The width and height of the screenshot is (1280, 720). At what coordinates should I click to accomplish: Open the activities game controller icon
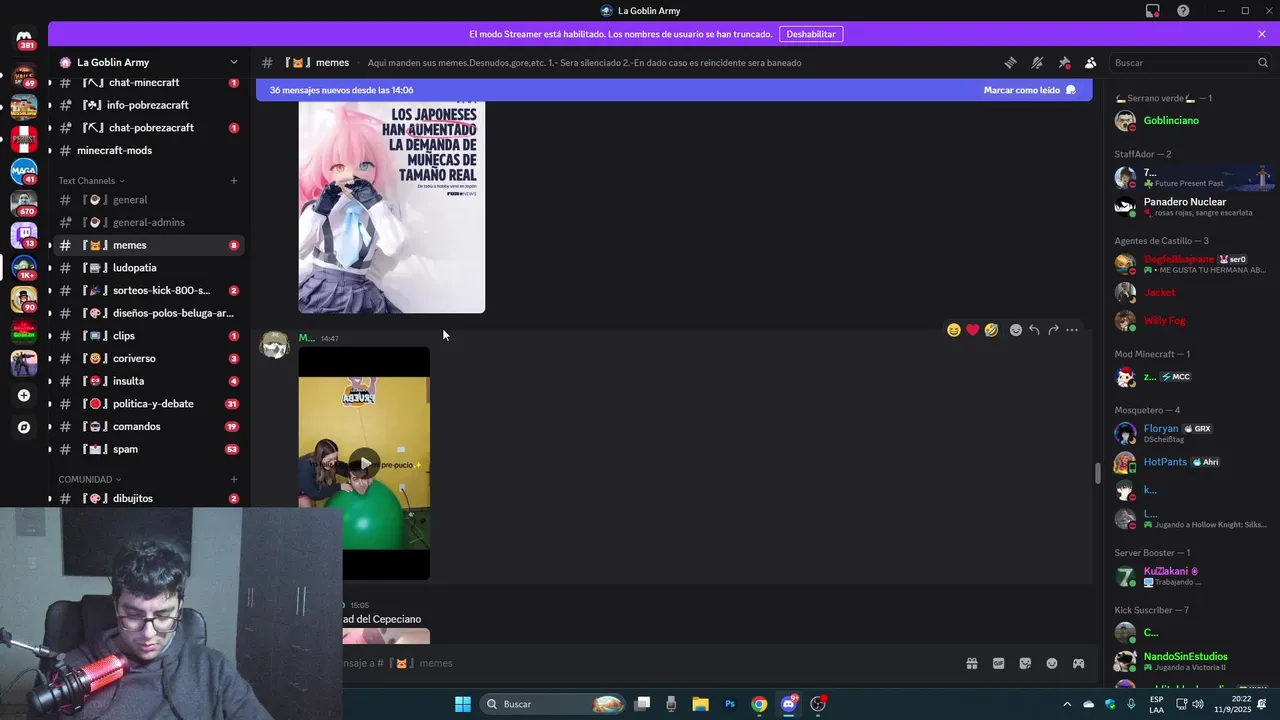coord(1079,663)
